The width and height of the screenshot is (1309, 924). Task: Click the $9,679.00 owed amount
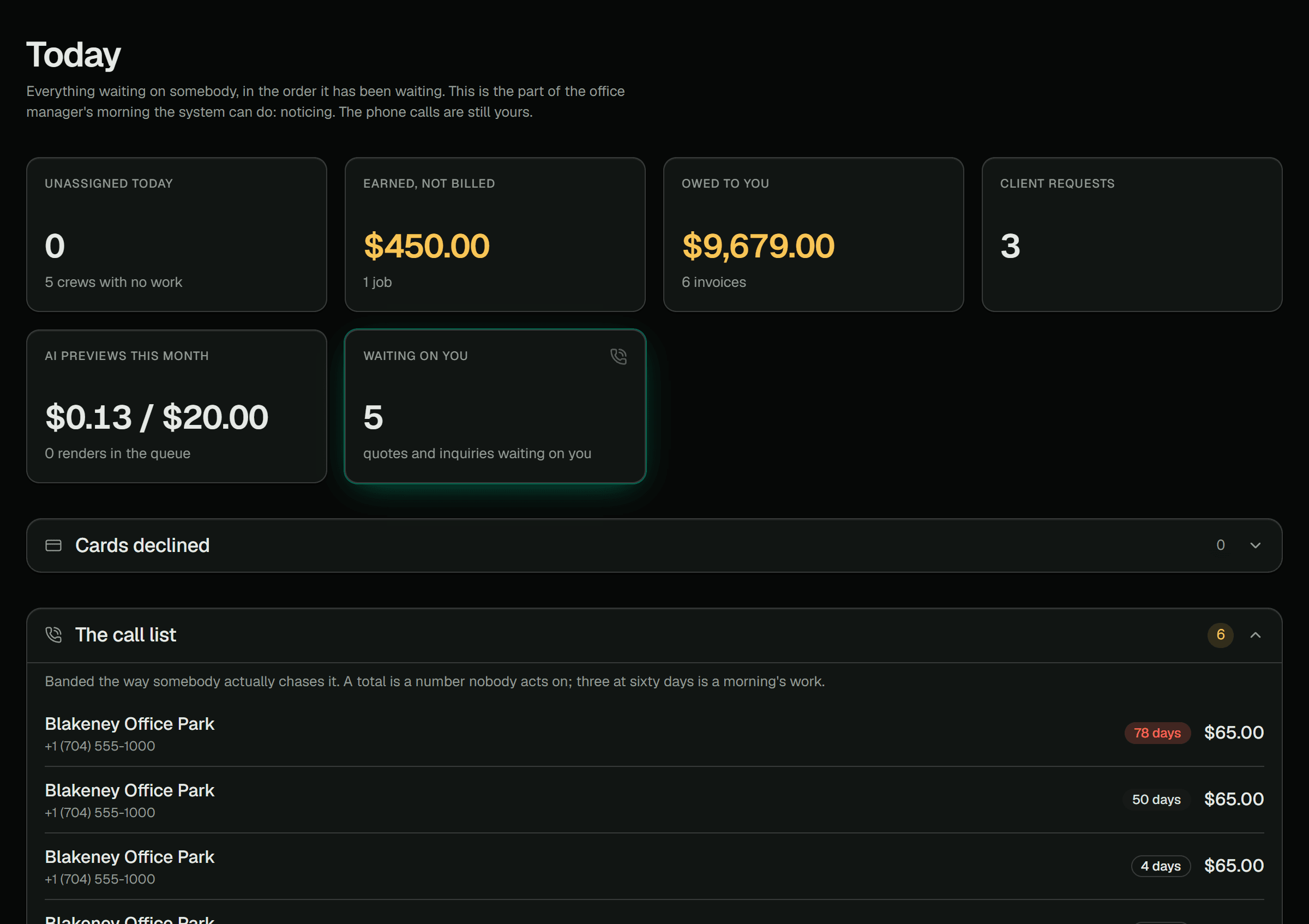pyautogui.click(x=758, y=246)
